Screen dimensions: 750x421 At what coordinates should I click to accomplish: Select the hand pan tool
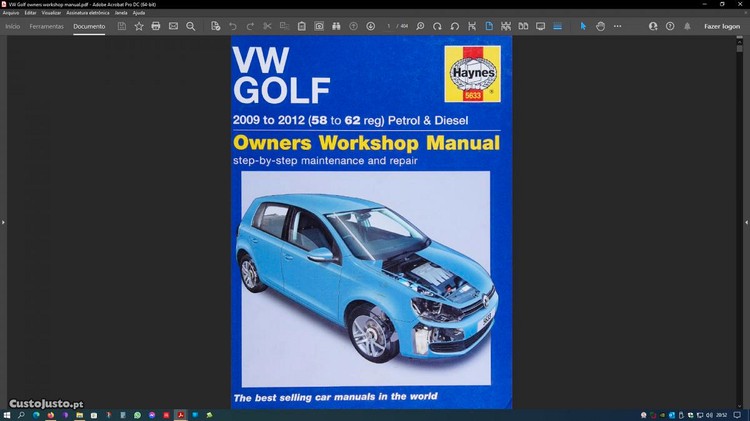pos(600,26)
